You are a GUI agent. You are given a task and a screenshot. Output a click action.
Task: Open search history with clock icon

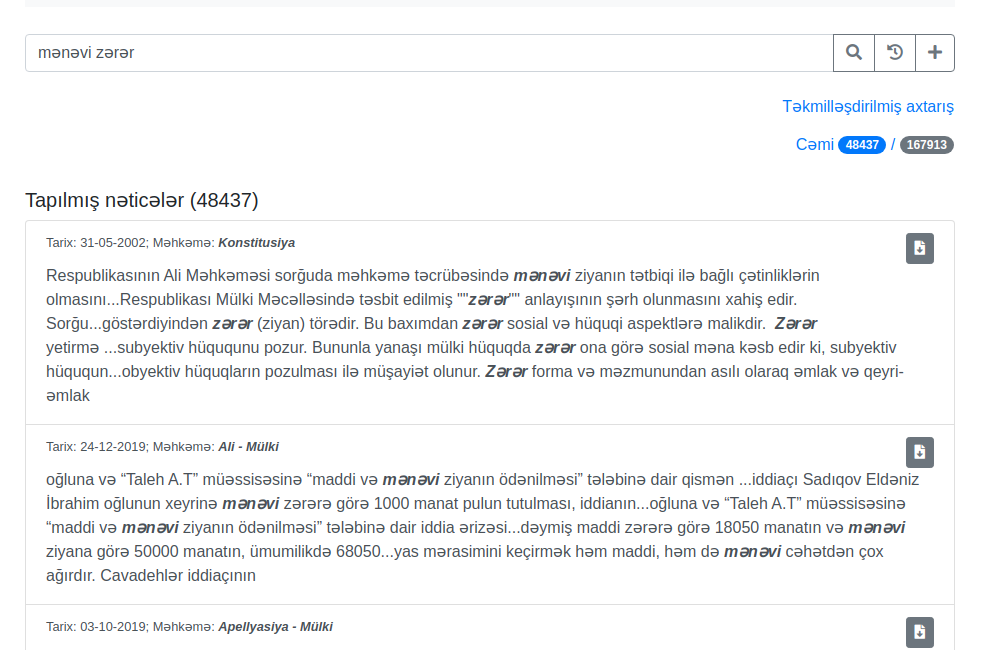895,53
